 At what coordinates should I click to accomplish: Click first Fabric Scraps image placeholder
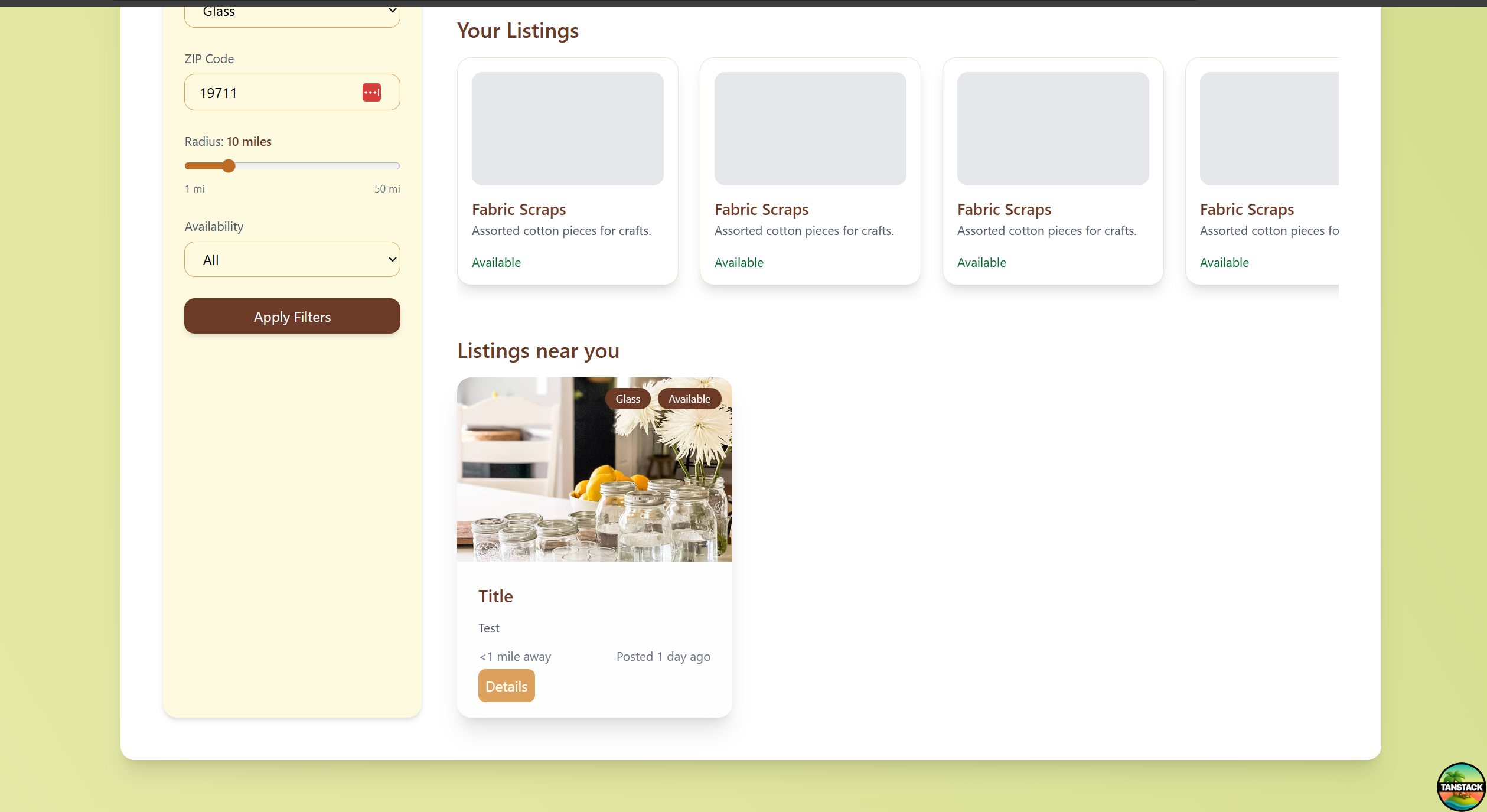567,129
